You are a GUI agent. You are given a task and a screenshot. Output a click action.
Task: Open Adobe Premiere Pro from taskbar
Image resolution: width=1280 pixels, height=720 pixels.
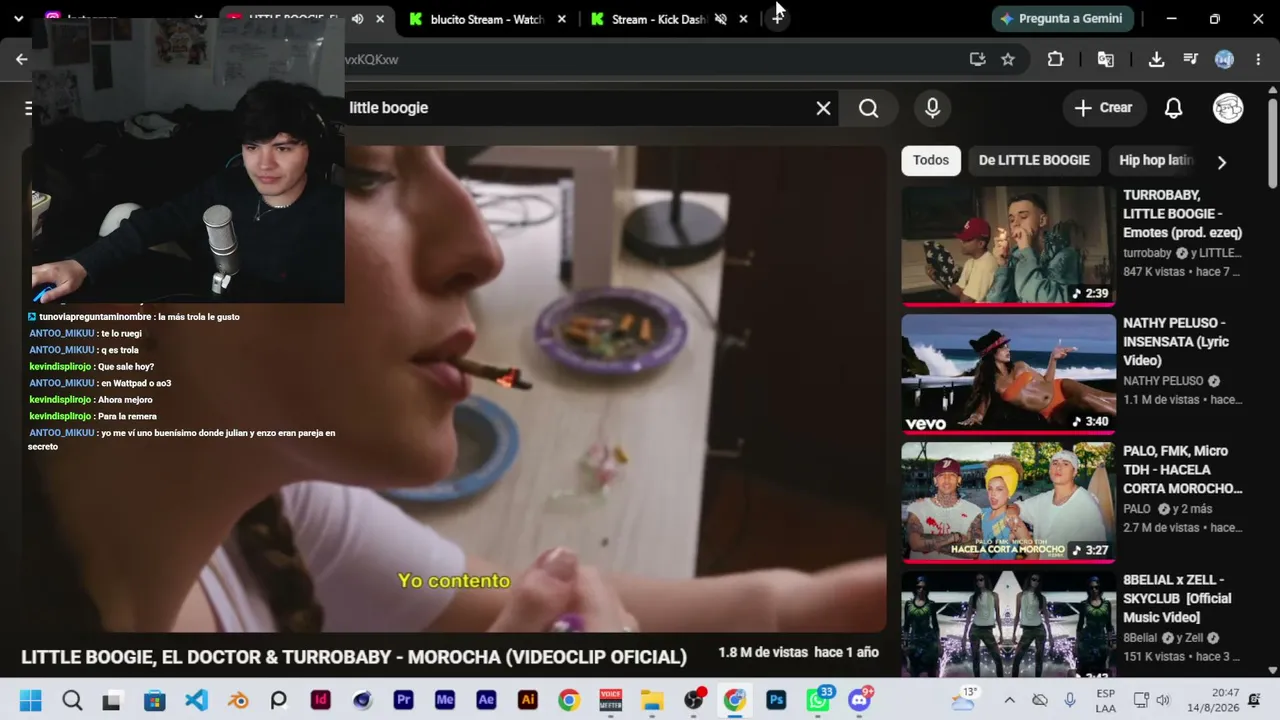pos(404,700)
